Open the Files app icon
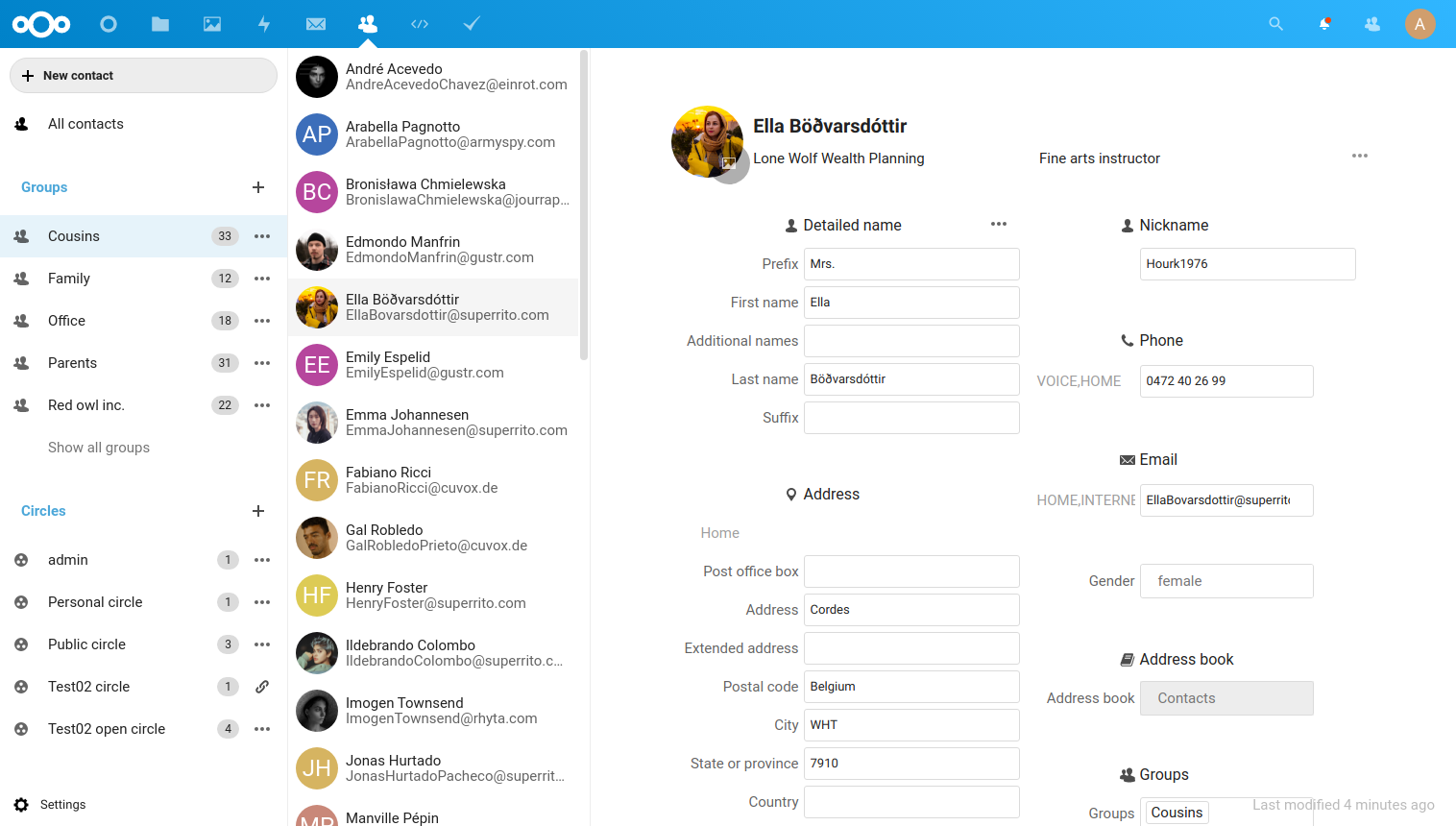Screen dimensions: 1456x826 point(160,24)
